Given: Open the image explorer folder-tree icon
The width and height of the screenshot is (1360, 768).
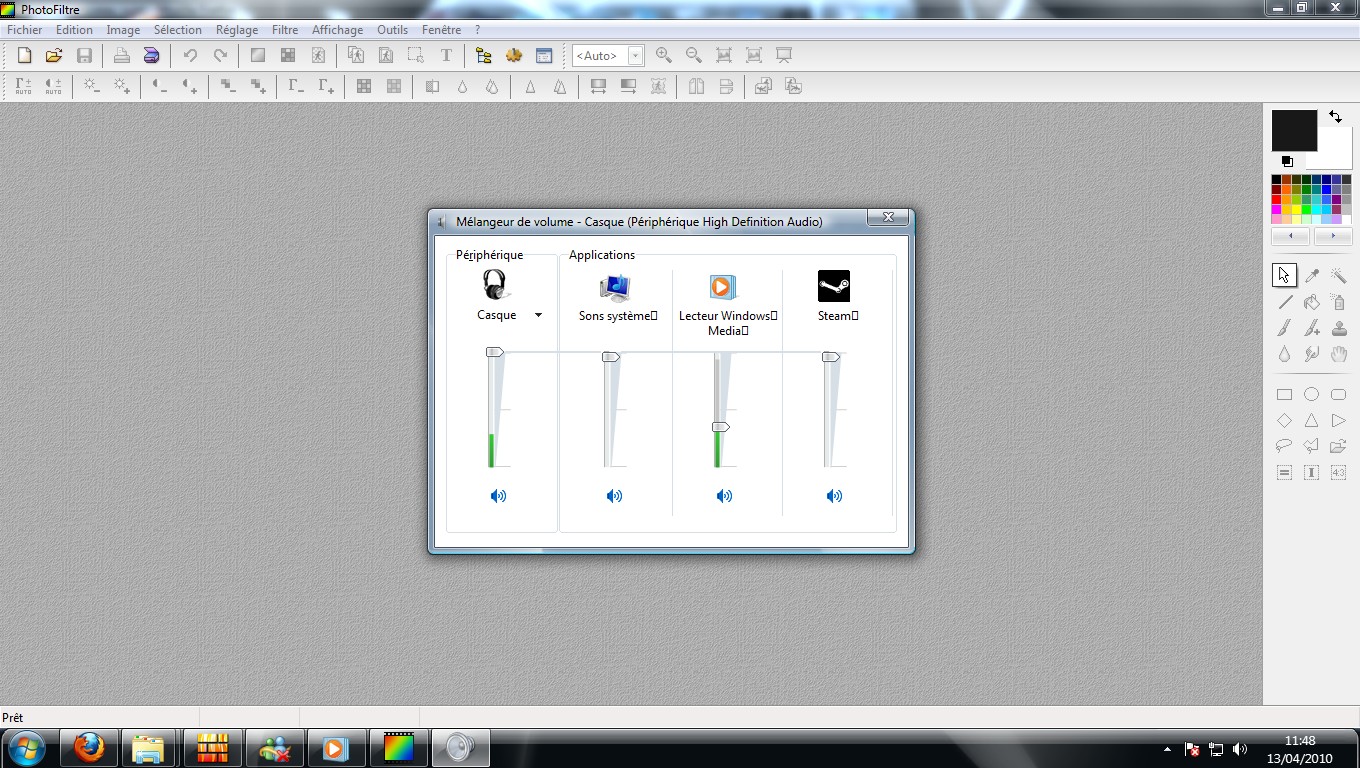Looking at the screenshot, I should pos(484,56).
